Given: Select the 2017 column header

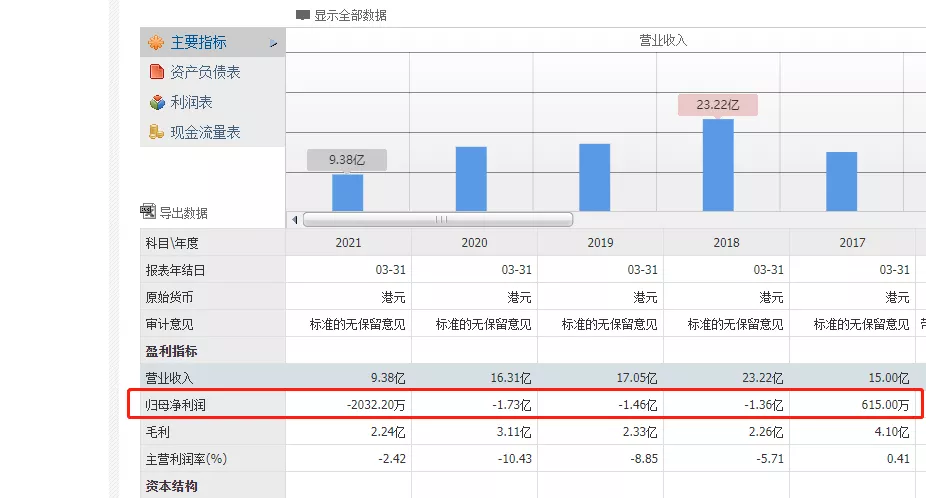Looking at the screenshot, I should click(852, 243).
